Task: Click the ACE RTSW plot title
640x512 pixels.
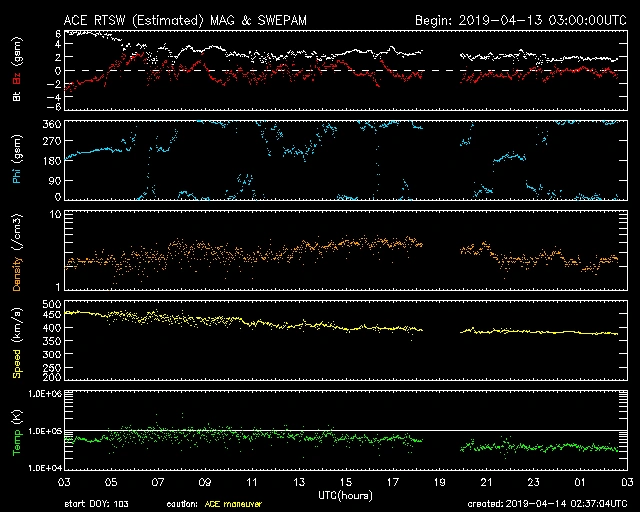Action: pos(194,20)
